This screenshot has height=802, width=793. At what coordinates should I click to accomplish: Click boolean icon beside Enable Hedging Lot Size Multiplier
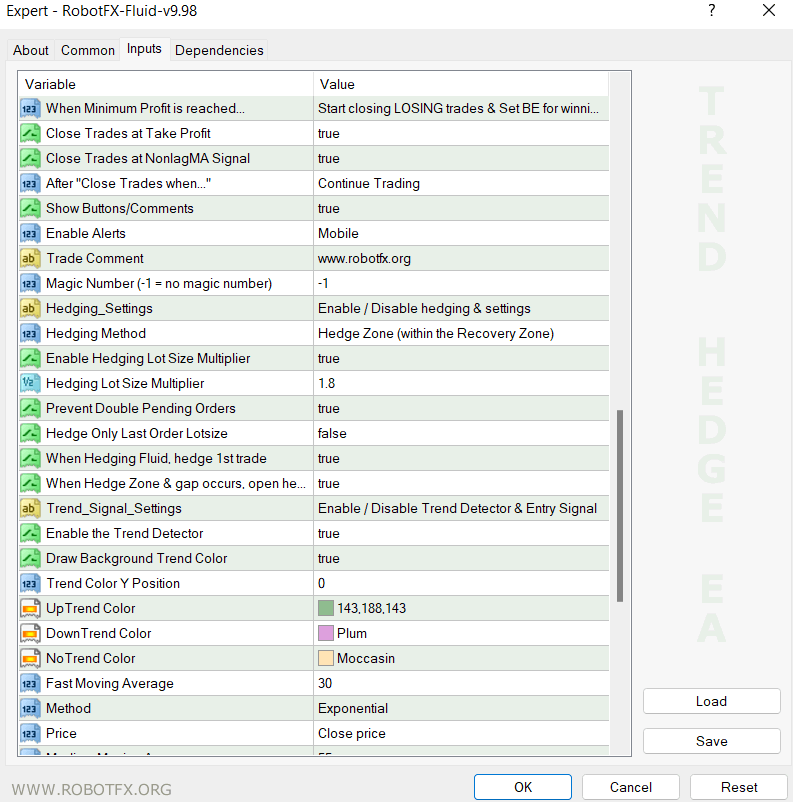tap(30, 359)
